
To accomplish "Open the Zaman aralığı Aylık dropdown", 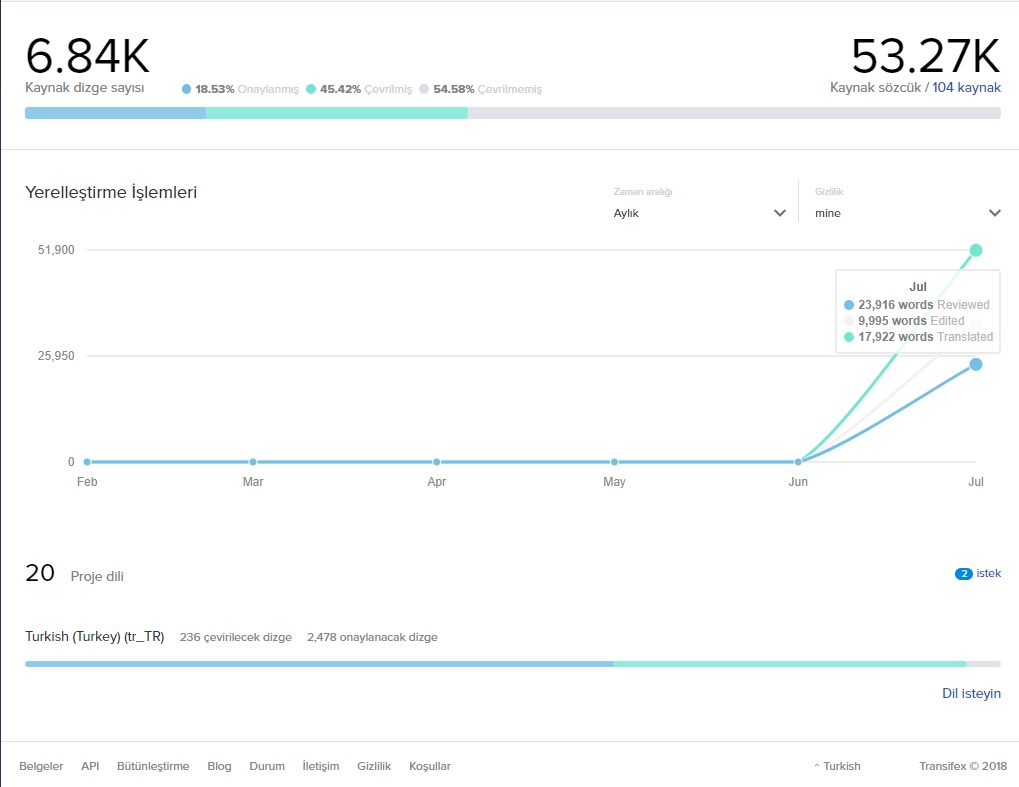I will [x=699, y=213].
